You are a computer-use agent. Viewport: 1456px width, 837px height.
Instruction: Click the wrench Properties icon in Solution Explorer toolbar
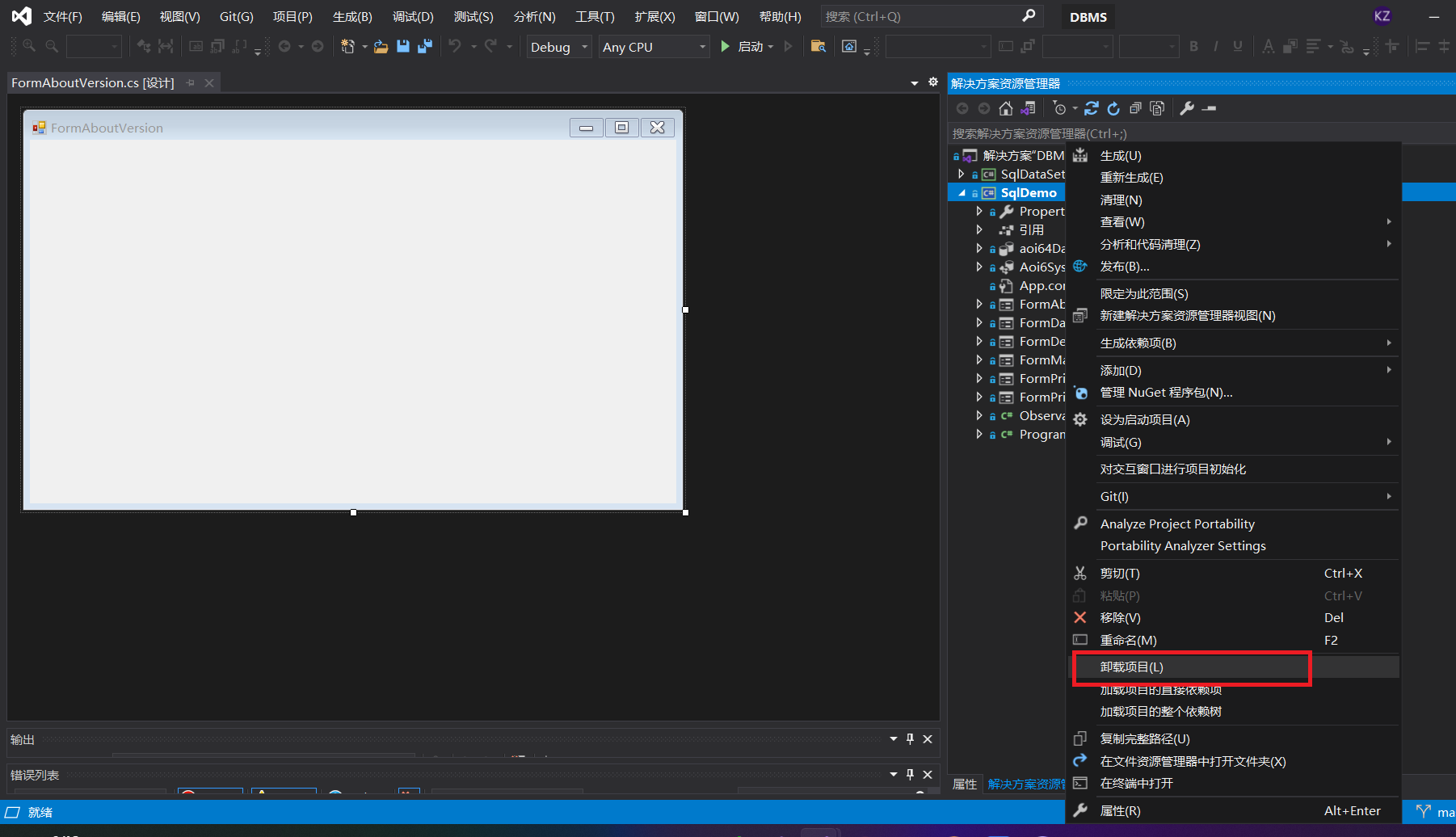click(x=1187, y=108)
